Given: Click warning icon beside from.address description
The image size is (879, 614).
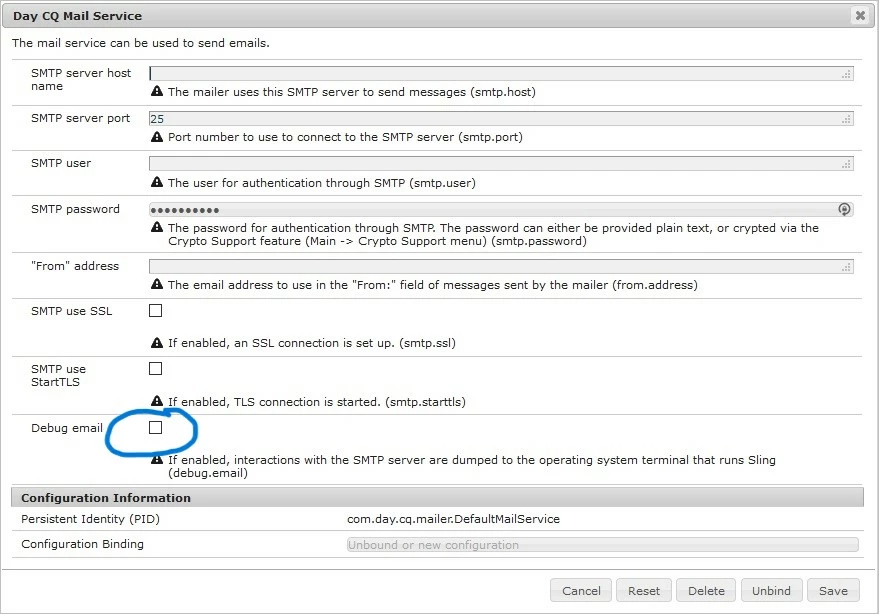Looking at the screenshot, I should tap(157, 284).
